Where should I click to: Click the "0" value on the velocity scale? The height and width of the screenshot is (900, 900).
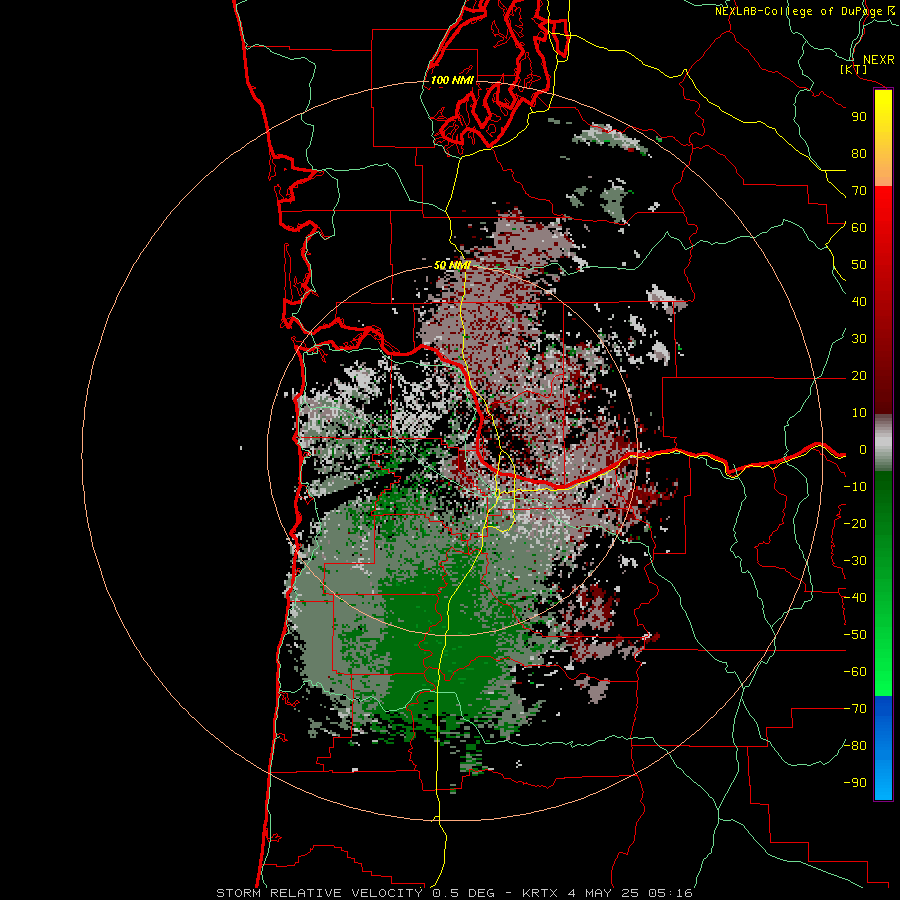coord(863,450)
